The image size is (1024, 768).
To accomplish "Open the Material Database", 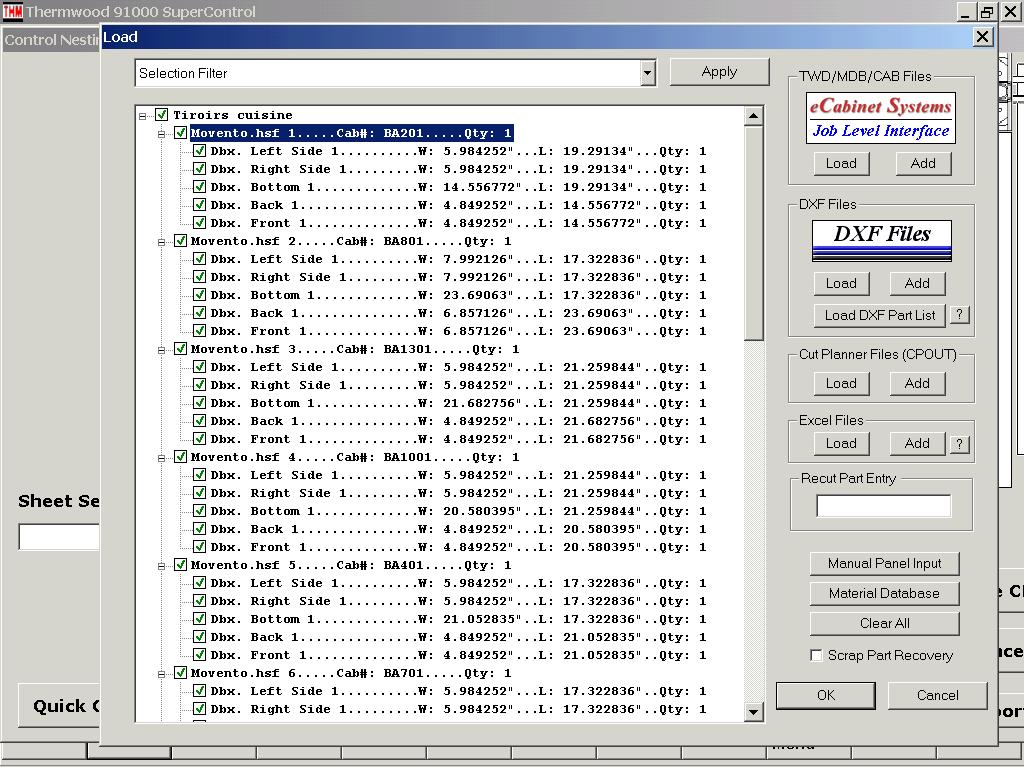I will click(x=884, y=593).
